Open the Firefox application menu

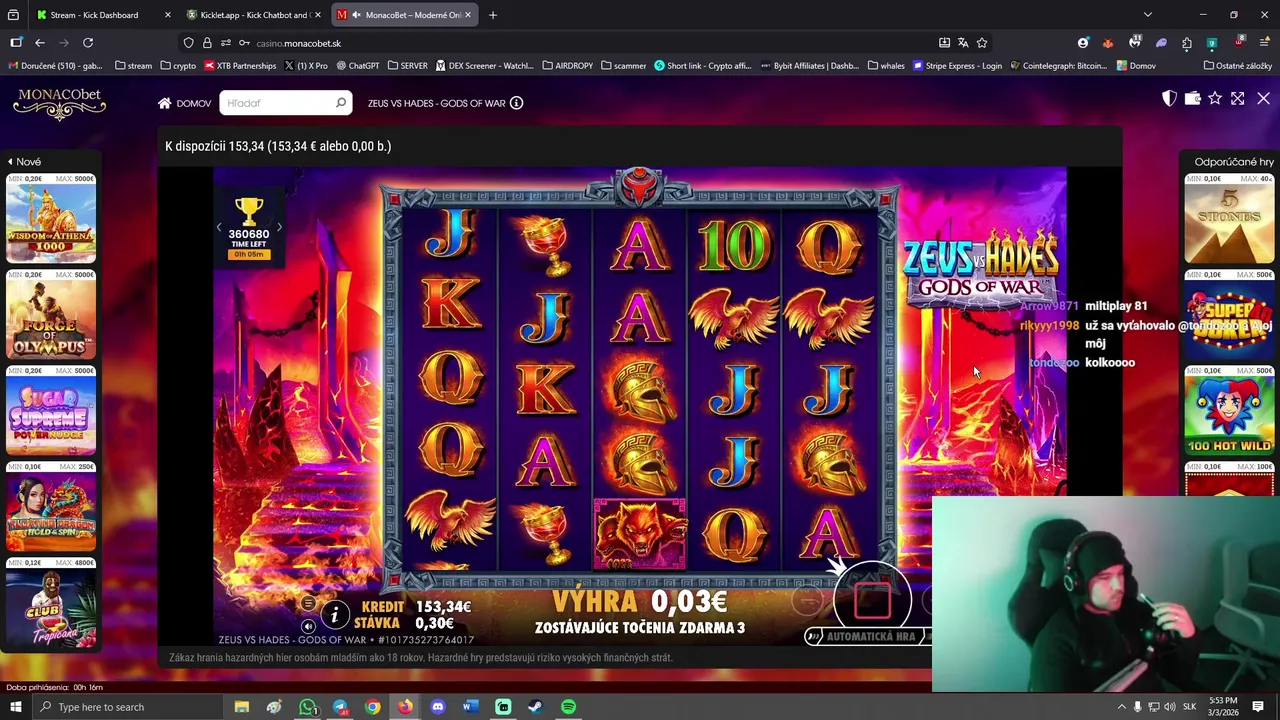[x=1264, y=43]
